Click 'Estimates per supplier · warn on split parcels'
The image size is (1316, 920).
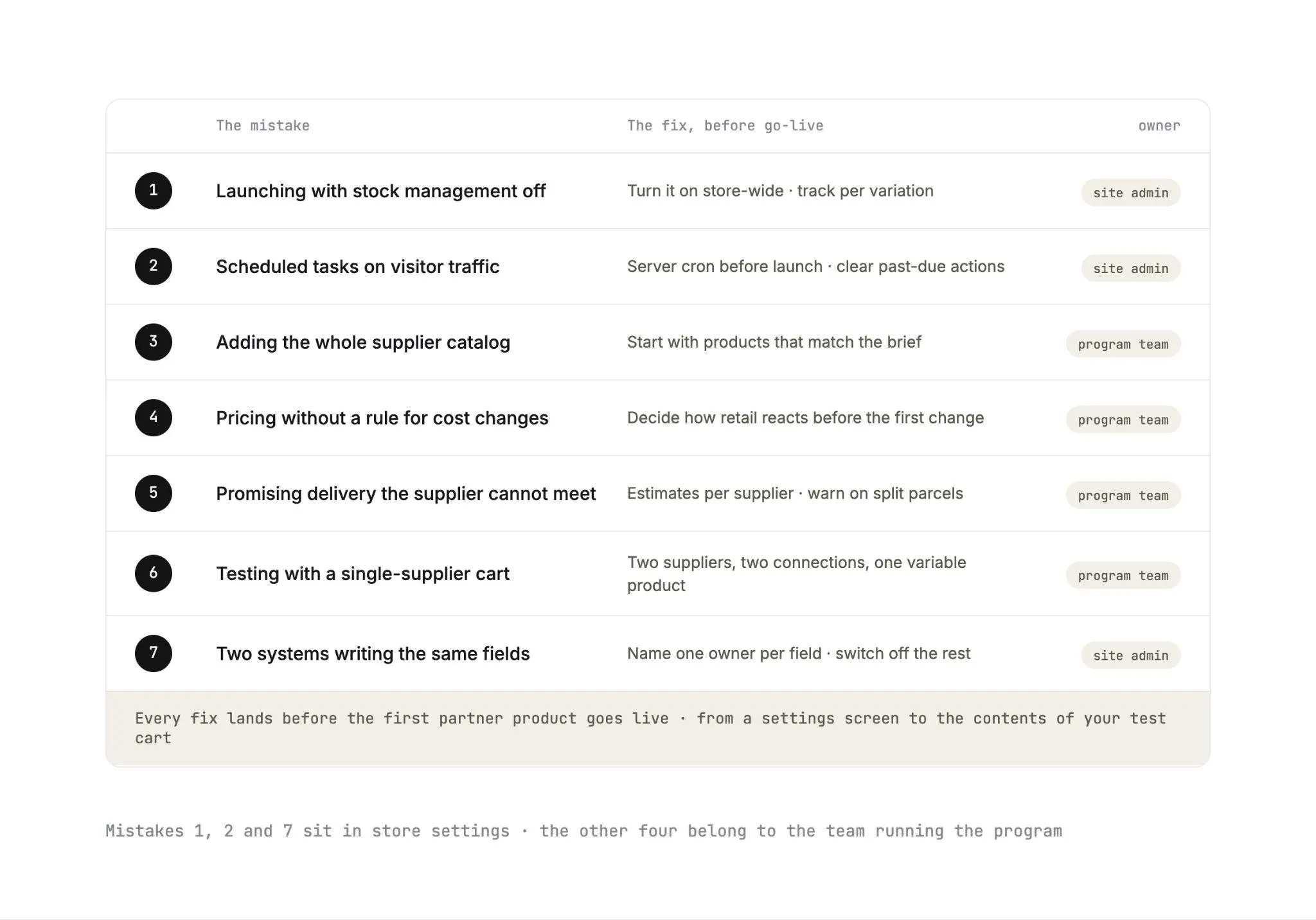(795, 493)
